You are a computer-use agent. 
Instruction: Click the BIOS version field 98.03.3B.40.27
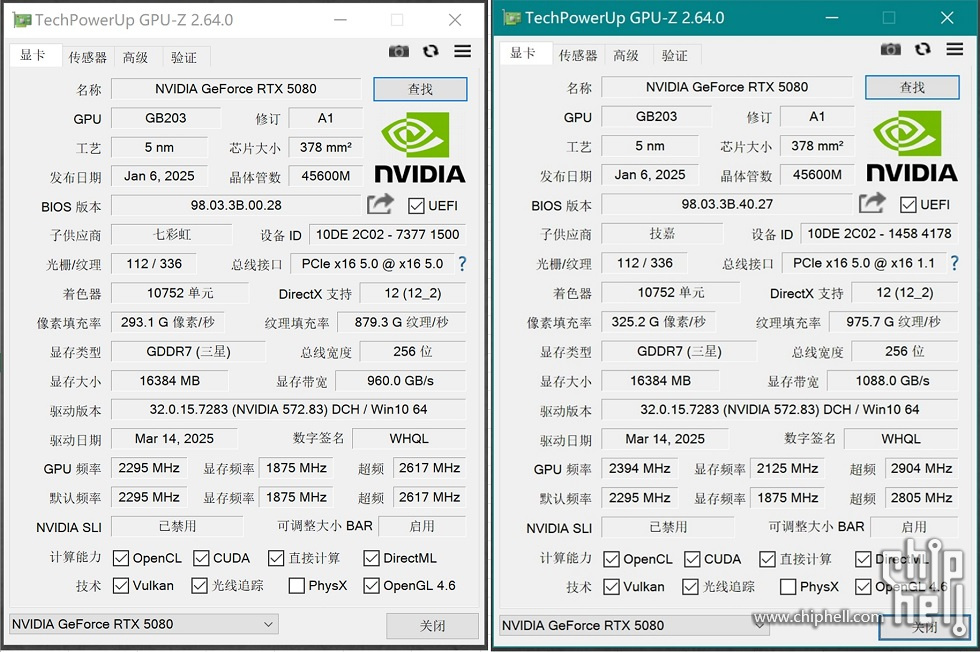(x=727, y=204)
